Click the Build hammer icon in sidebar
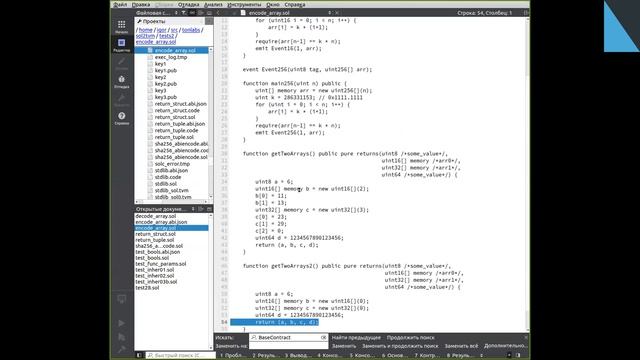The width and height of the screenshot is (640, 360). click(x=121, y=349)
